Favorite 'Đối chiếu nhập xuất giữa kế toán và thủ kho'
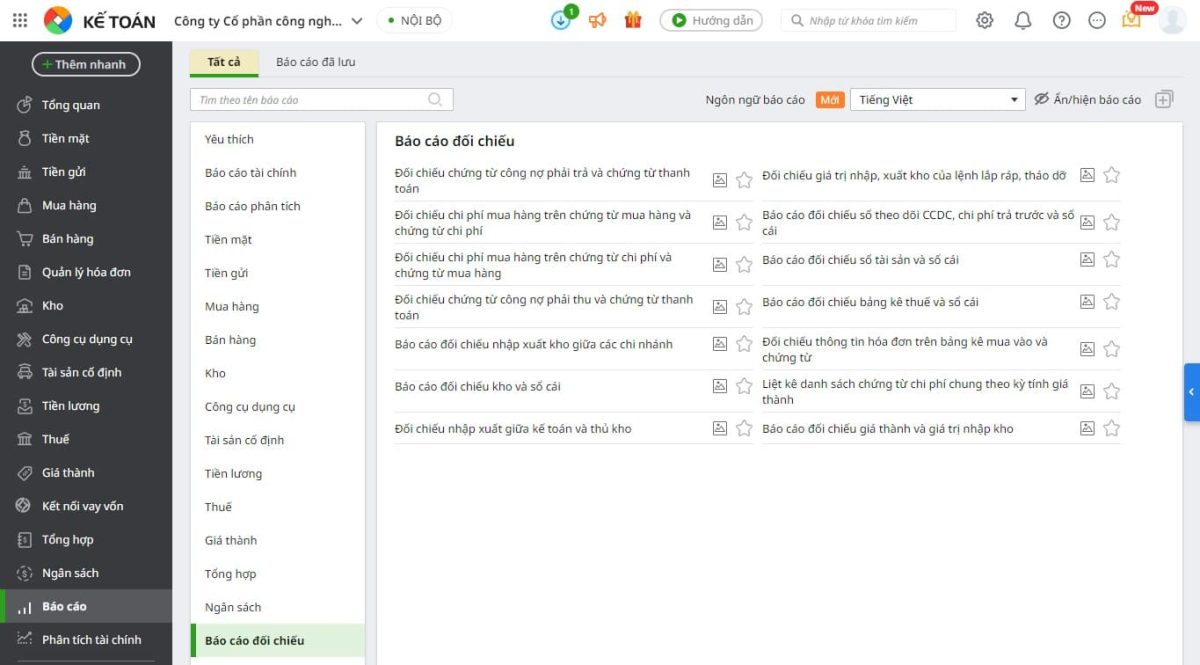1200x665 pixels. coord(744,429)
